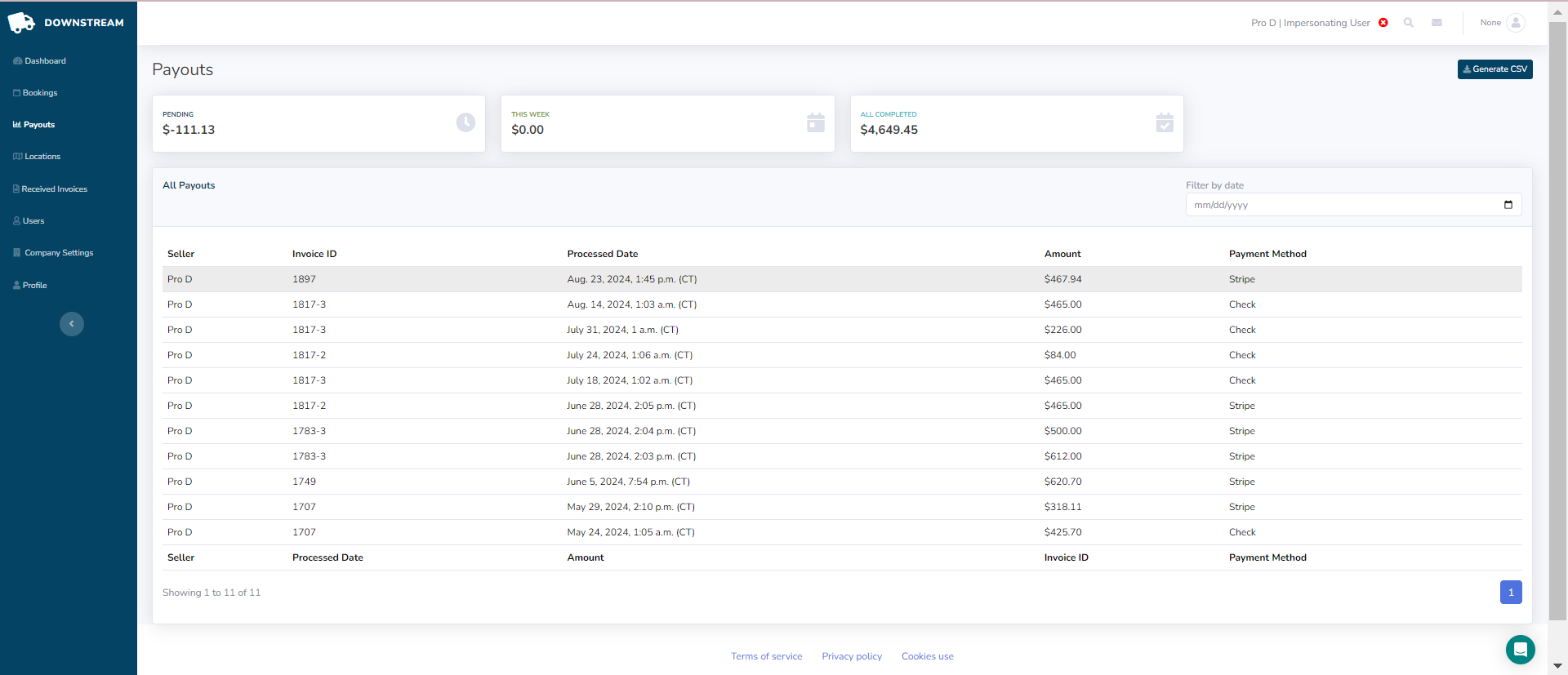The height and width of the screenshot is (675, 1568).
Task: Open Company Settings
Action: 53,253
